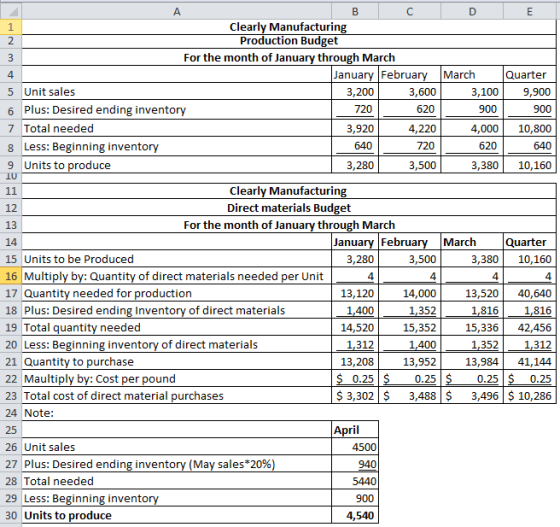Click 'Plus: Desired ending Inventory of direct materials'
This screenshot has height=527, width=560.
[154, 310]
